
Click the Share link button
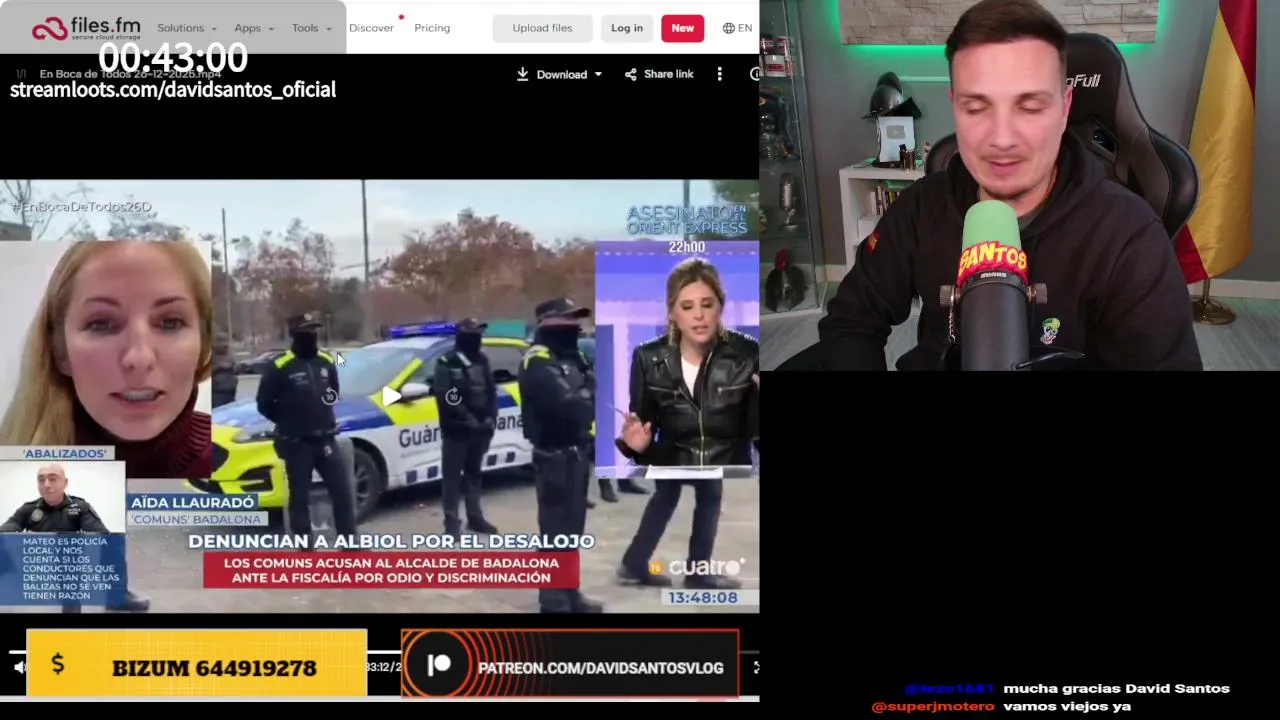coord(659,74)
